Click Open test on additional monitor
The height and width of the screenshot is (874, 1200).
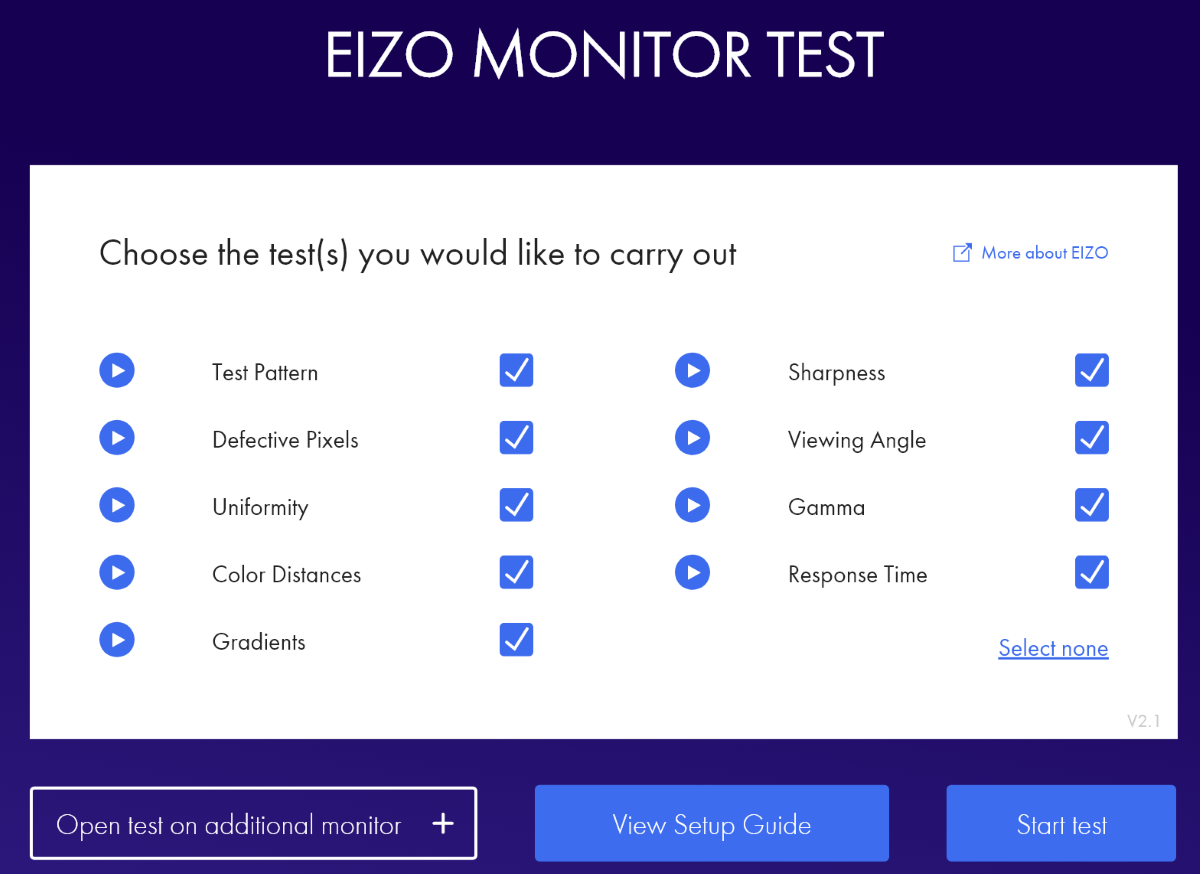254,823
